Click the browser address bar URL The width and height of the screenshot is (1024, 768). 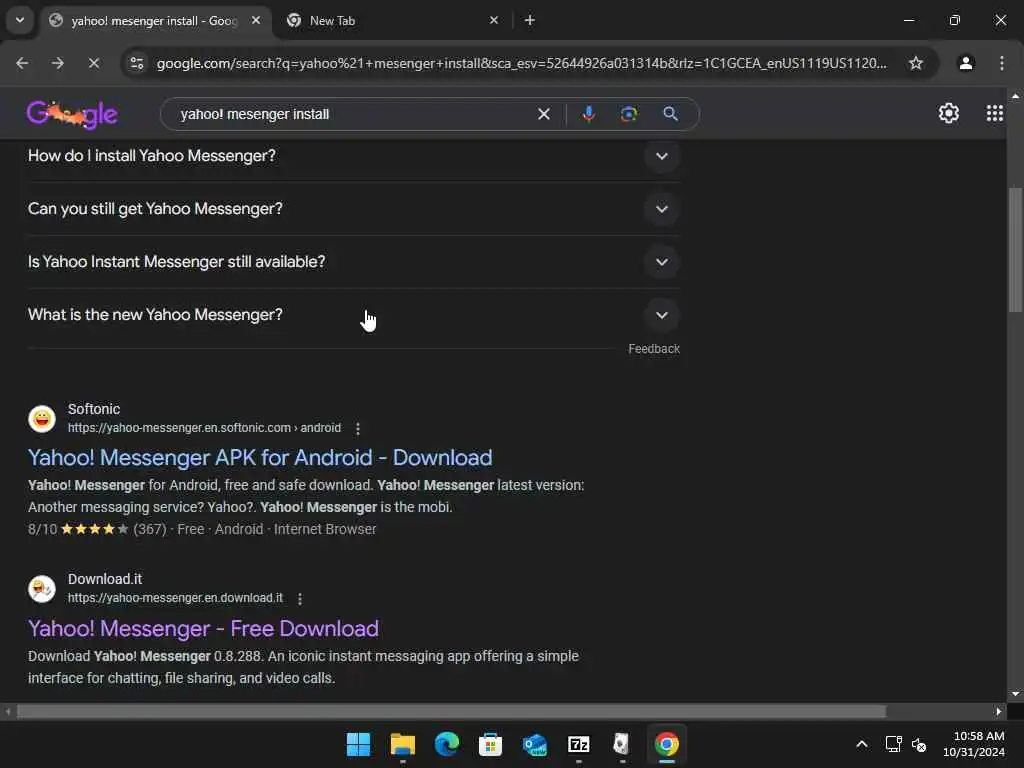point(521,63)
